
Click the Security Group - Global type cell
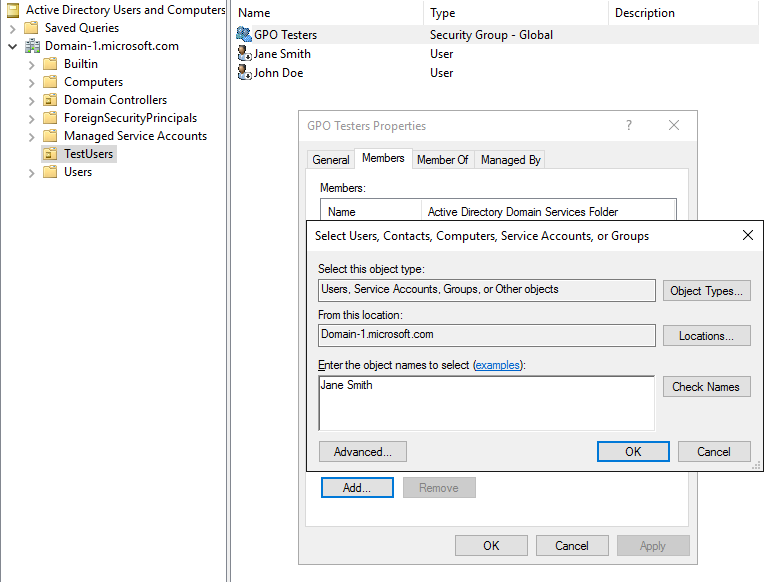(x=491, y=35)
